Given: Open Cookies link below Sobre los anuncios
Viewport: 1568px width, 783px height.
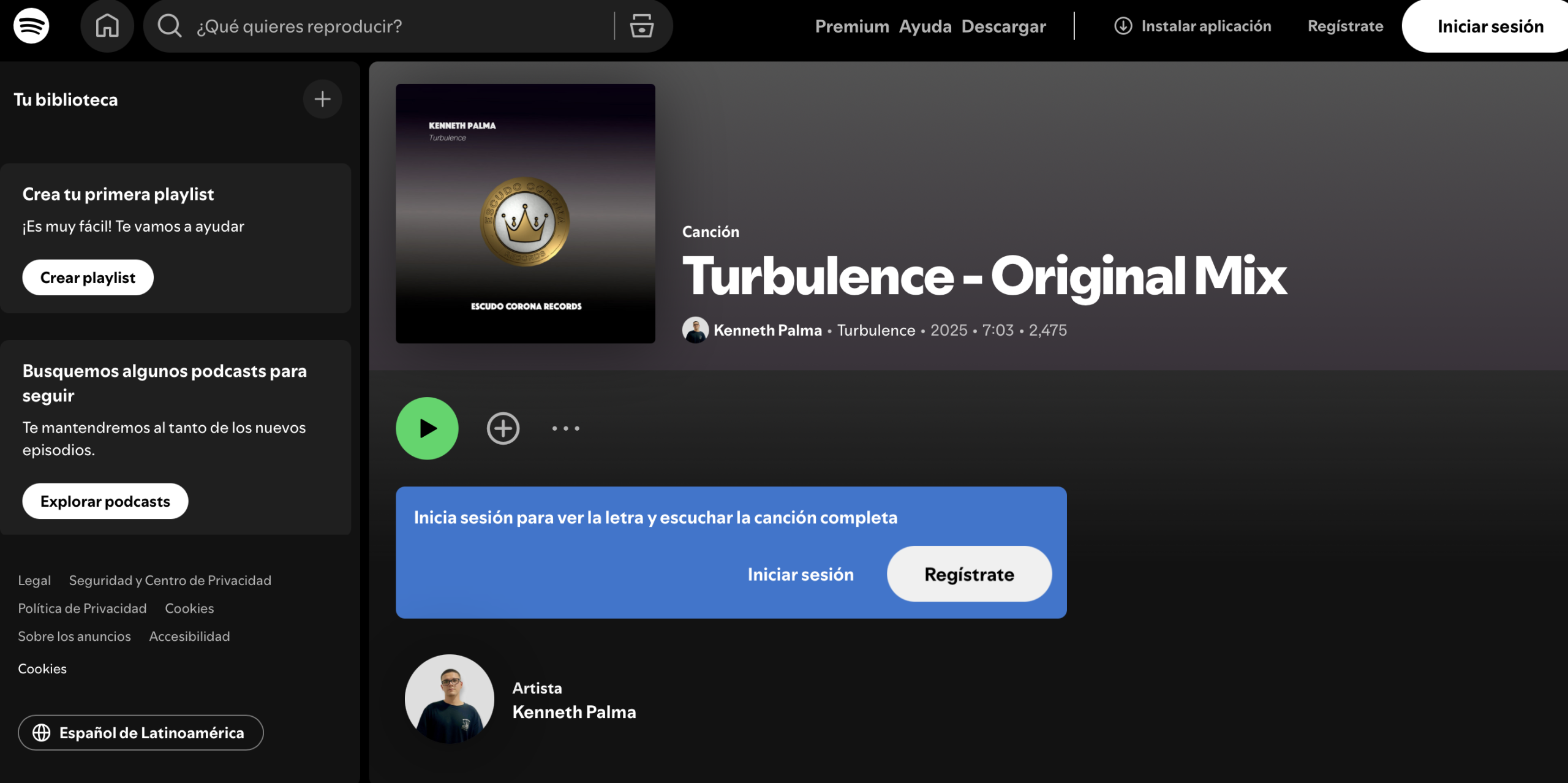Looking at the screenshot, I should 42,668.
